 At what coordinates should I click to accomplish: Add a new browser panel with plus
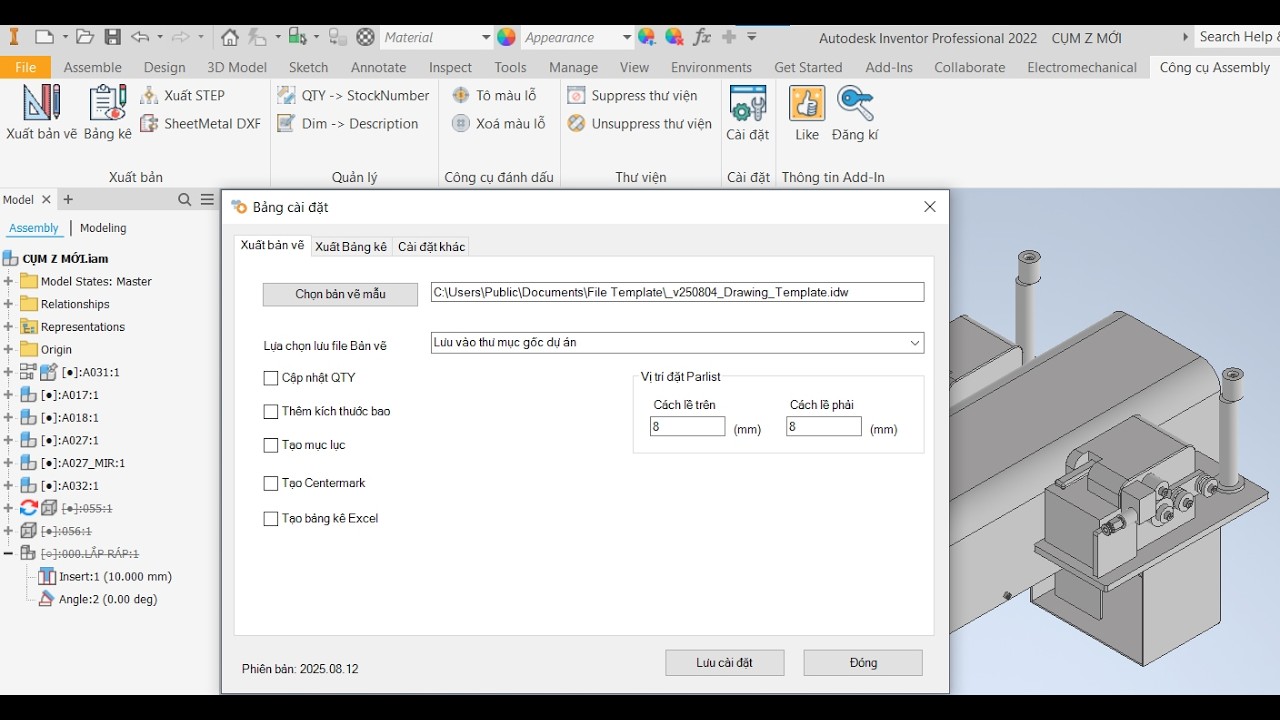(x=68, y=200)
